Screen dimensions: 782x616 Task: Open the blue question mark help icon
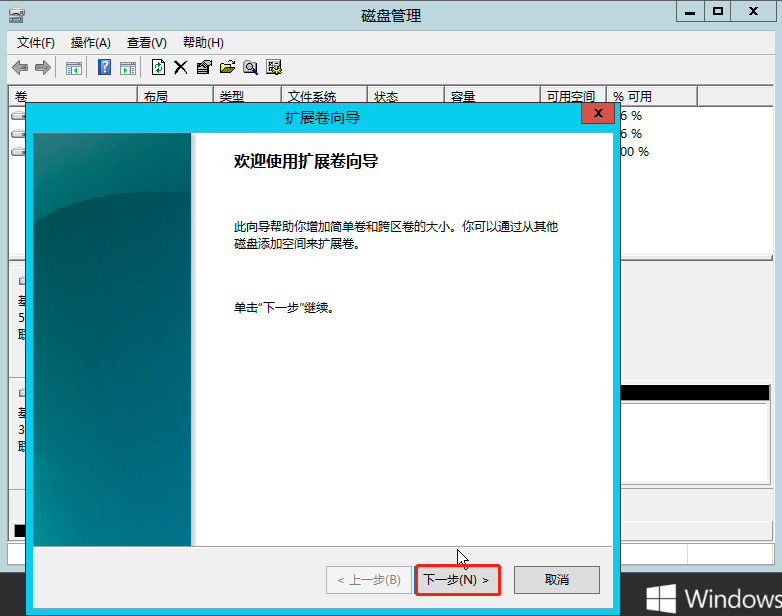pos(104,67)
